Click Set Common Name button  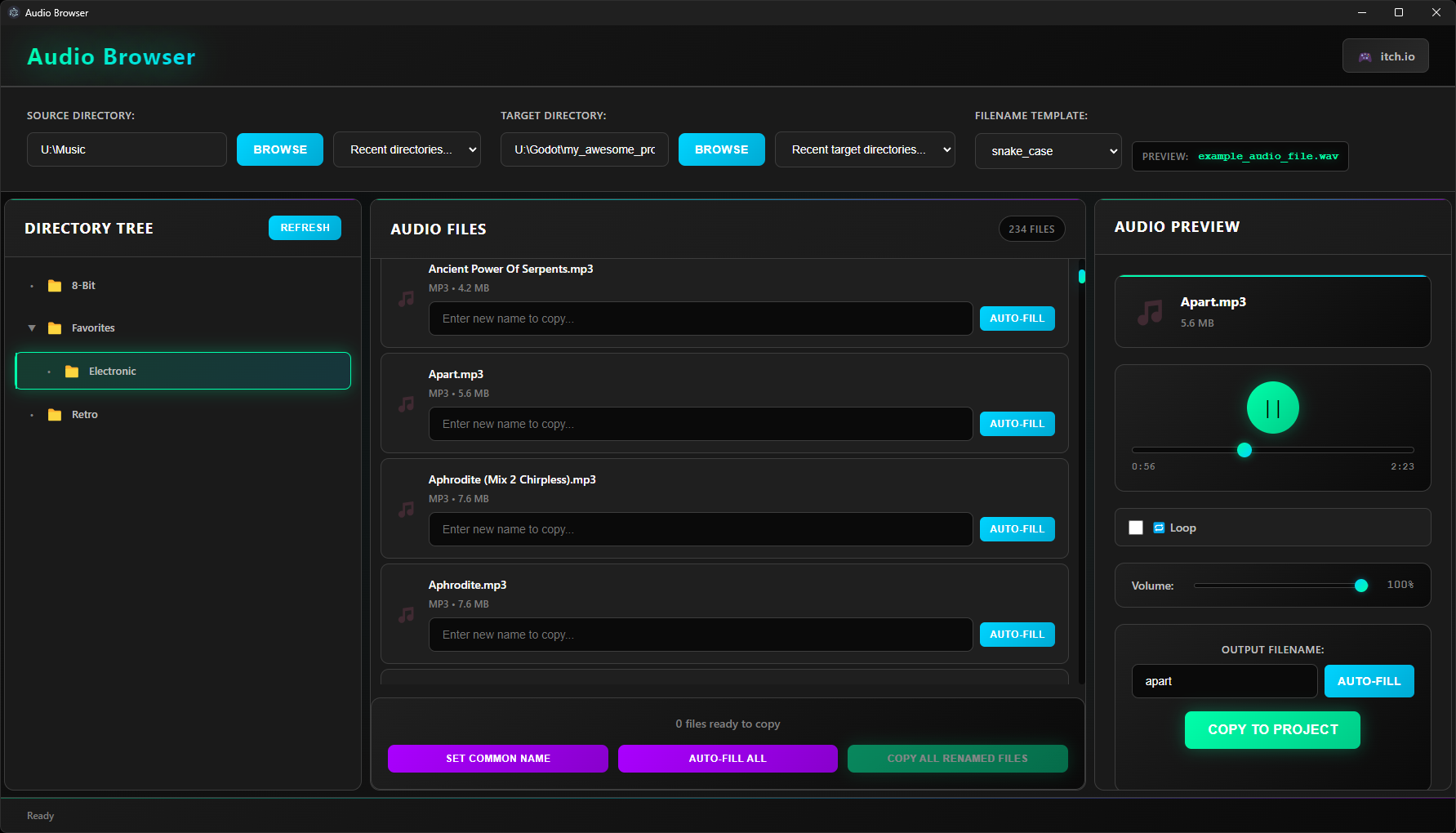[x=498, y=759]
